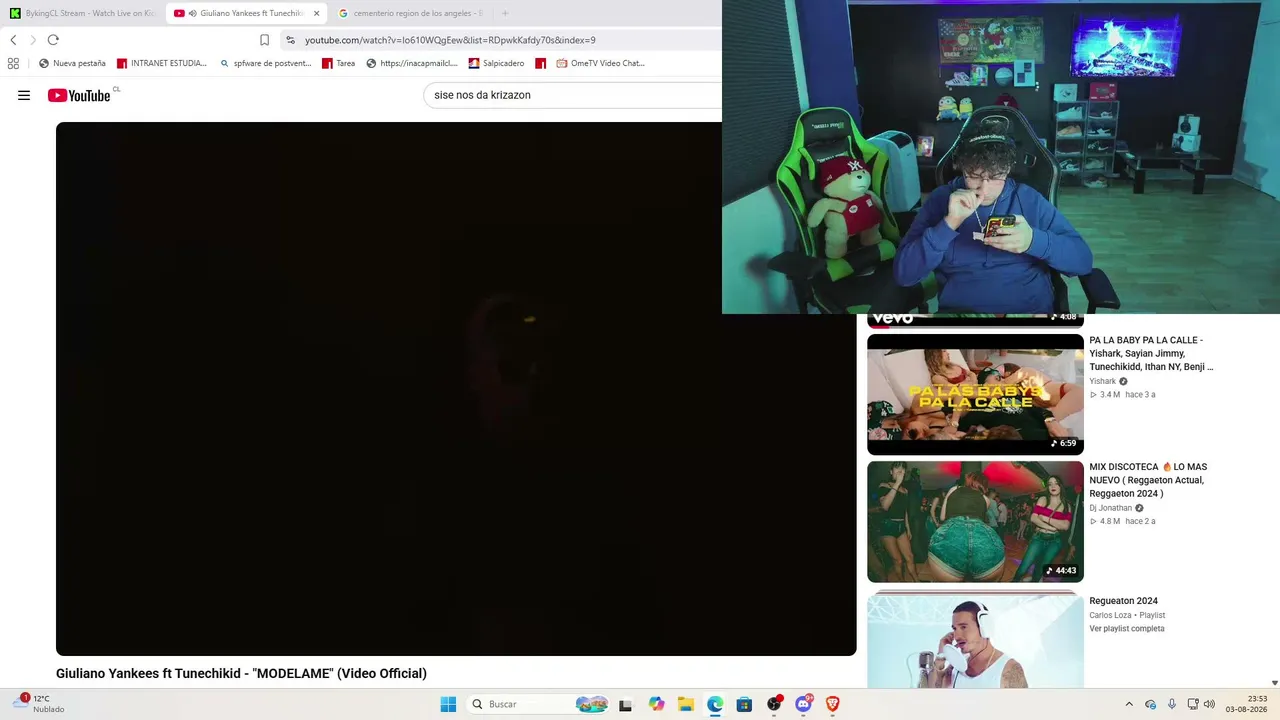
Task: Switch to the cementerio region Google tab
Action: pos(412,13)
